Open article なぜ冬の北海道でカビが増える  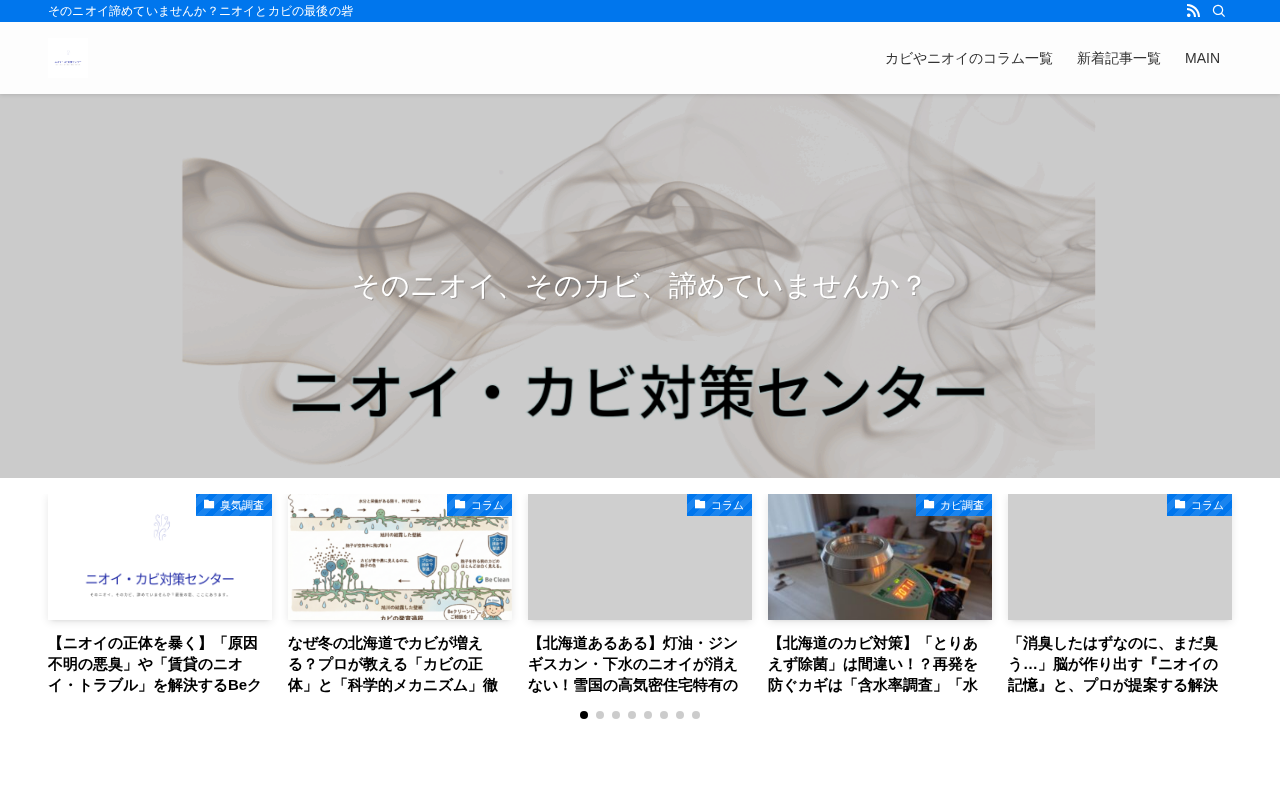(400, 664)
